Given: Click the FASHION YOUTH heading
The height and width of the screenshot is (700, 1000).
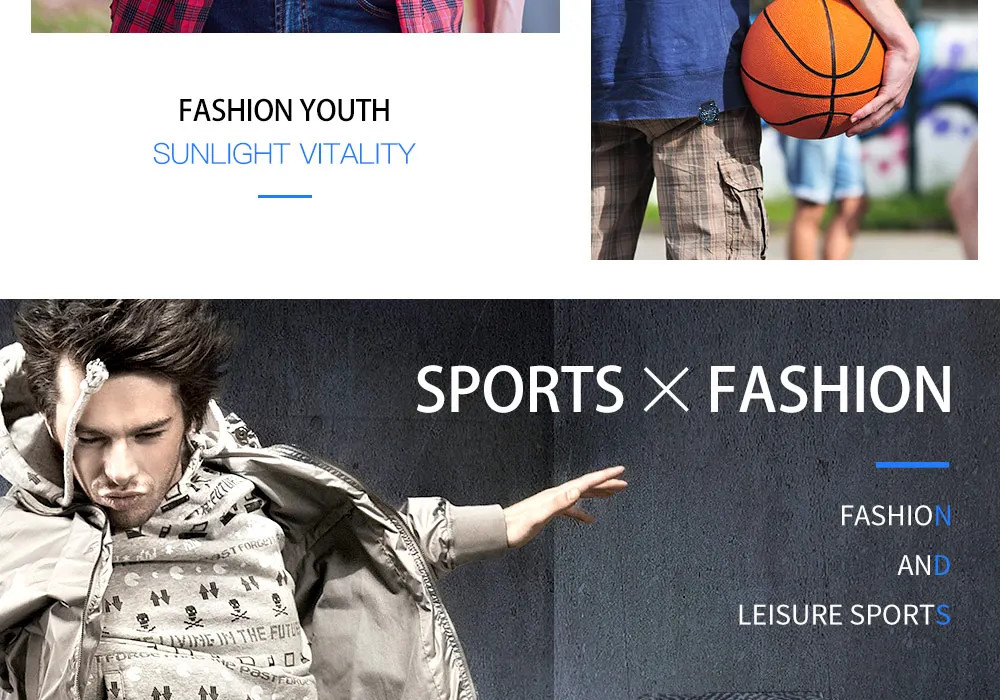Looking at the screenshot, I should coord(284,110).
